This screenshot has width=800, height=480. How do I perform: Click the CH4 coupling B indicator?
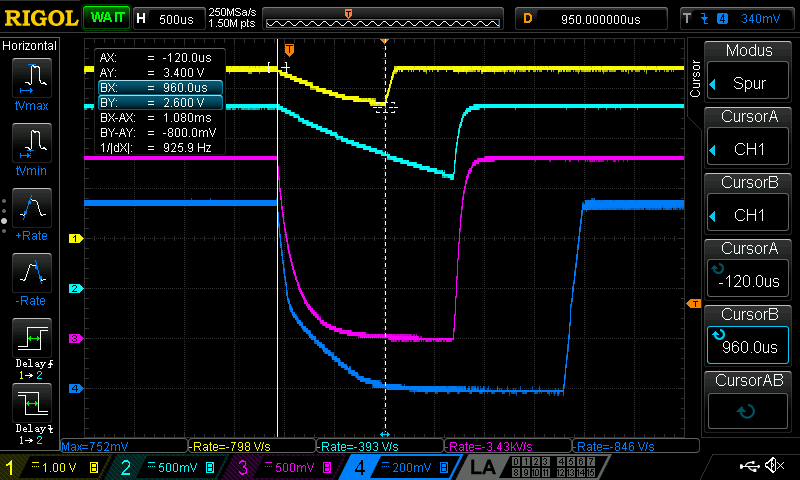point(444,467)
